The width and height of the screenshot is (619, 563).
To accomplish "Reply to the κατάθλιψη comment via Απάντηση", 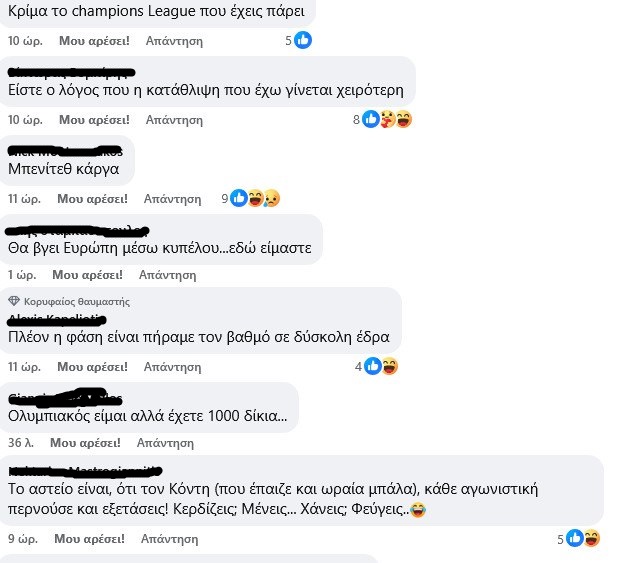I will 174,120.
